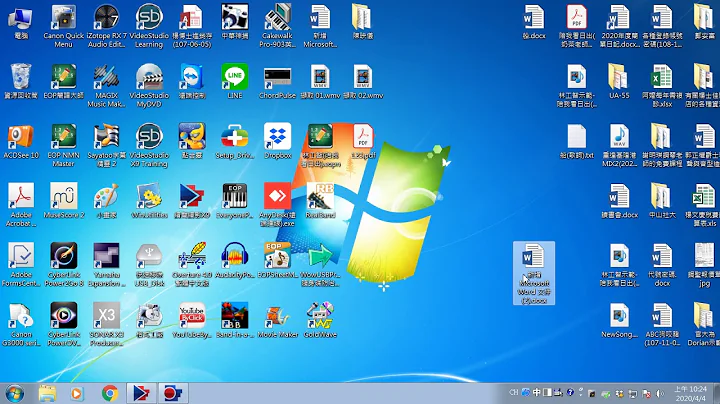Open Adobe FormsCentral shortcut
720x404 pixels.
(x=21, y=265)
